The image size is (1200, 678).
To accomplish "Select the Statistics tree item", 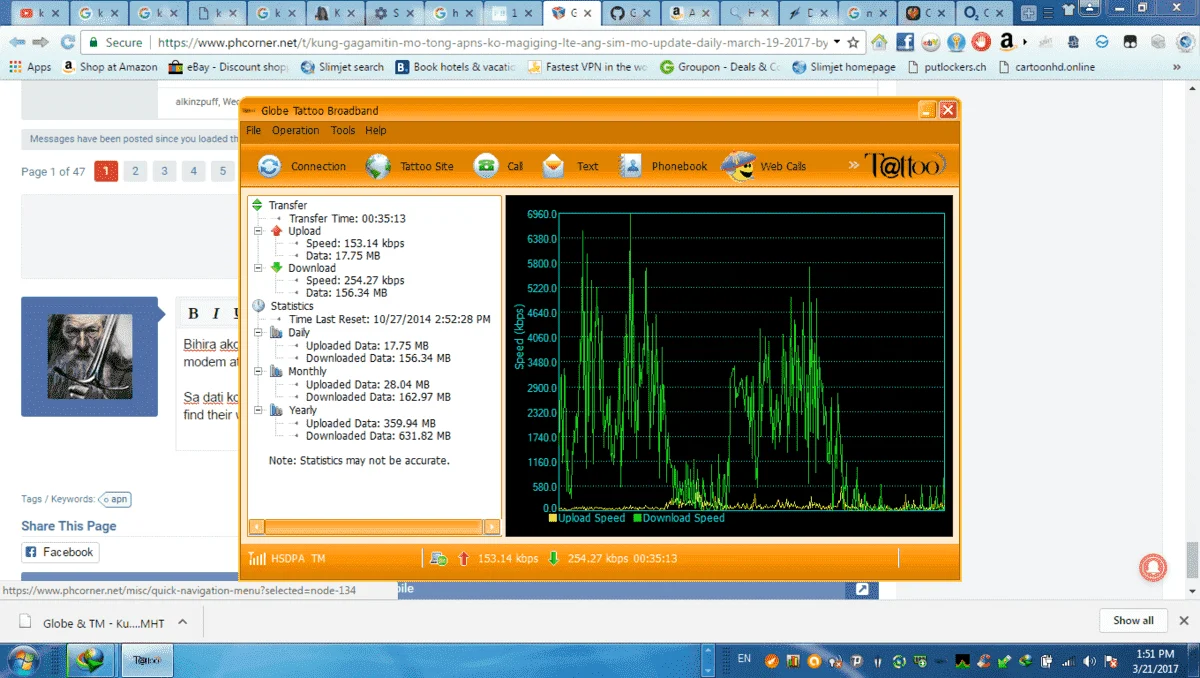I will [292, 306].
